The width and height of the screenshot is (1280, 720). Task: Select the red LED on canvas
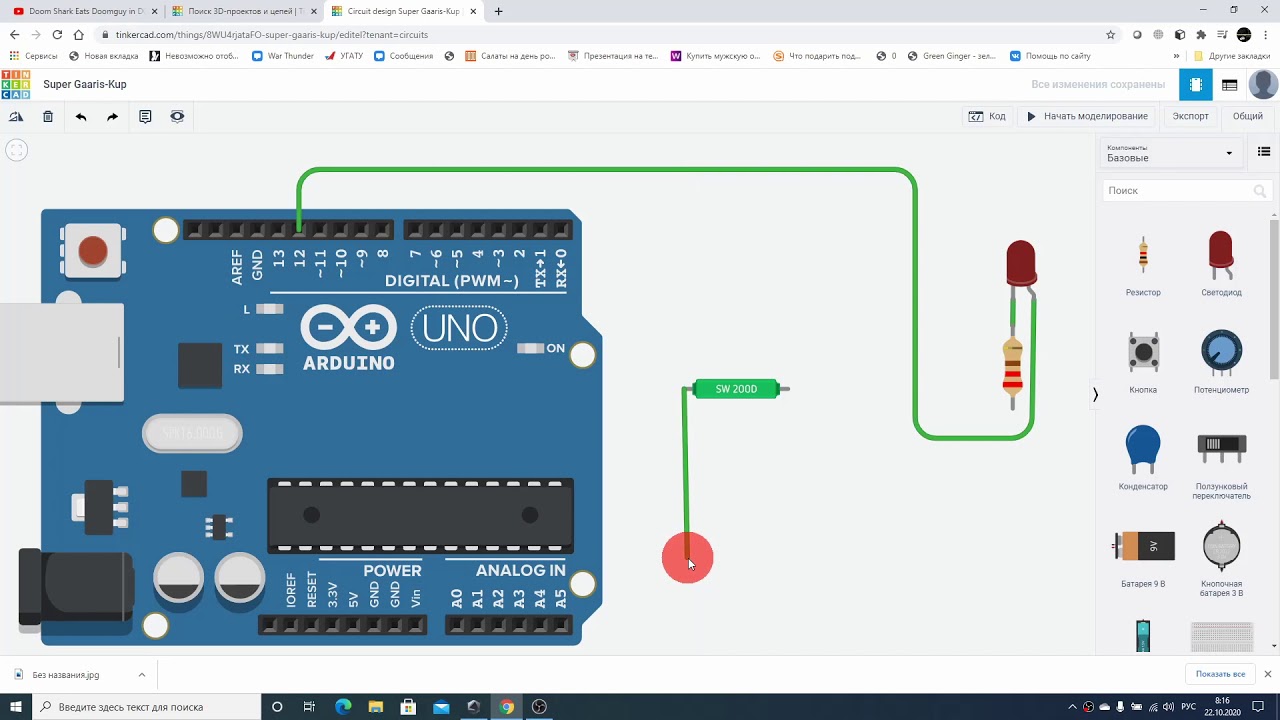pos(1021,264)
